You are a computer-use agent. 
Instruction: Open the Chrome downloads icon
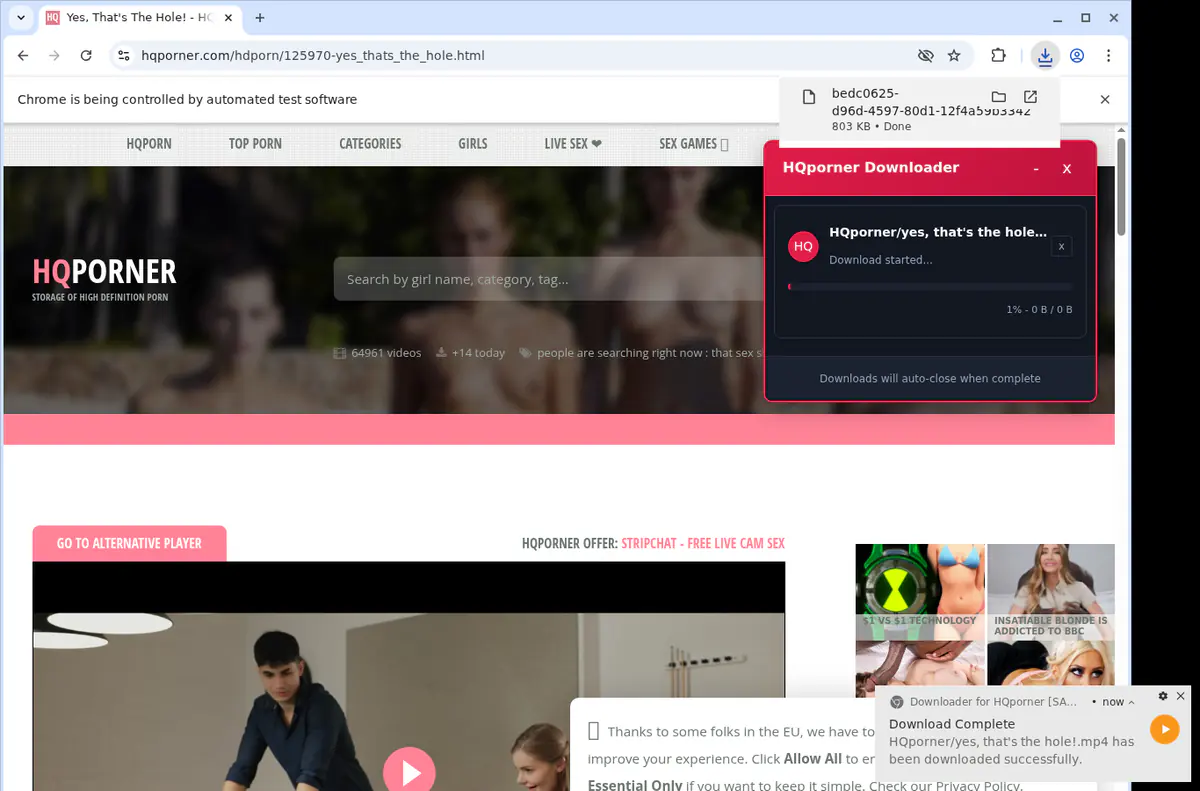click(x=1045, y=56)
